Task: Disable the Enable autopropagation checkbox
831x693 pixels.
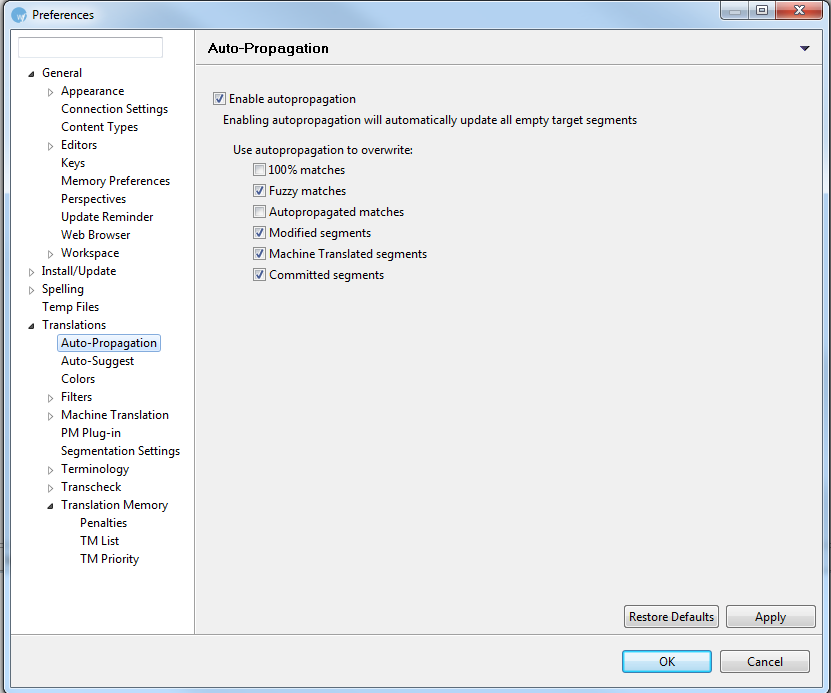Action: coord(219,99)
